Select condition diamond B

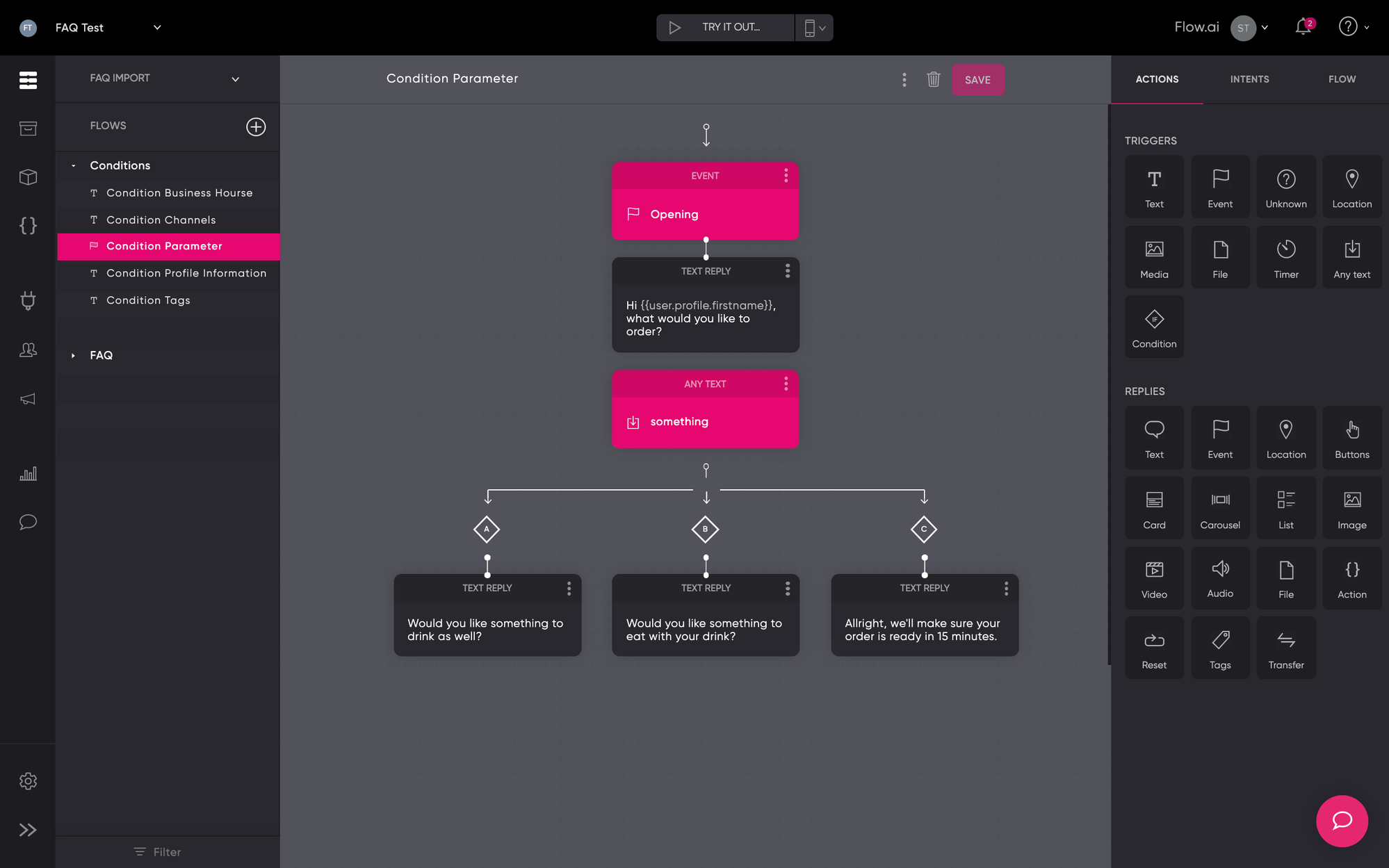(x=705, y=529)
